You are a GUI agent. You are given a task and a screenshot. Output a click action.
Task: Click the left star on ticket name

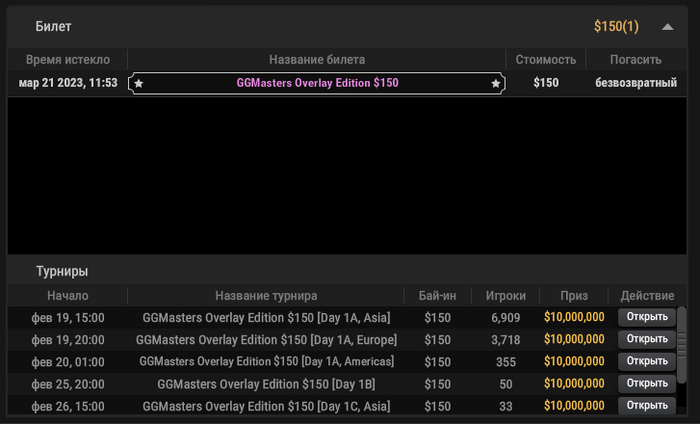pyautogui.click(x=139, y=83)
